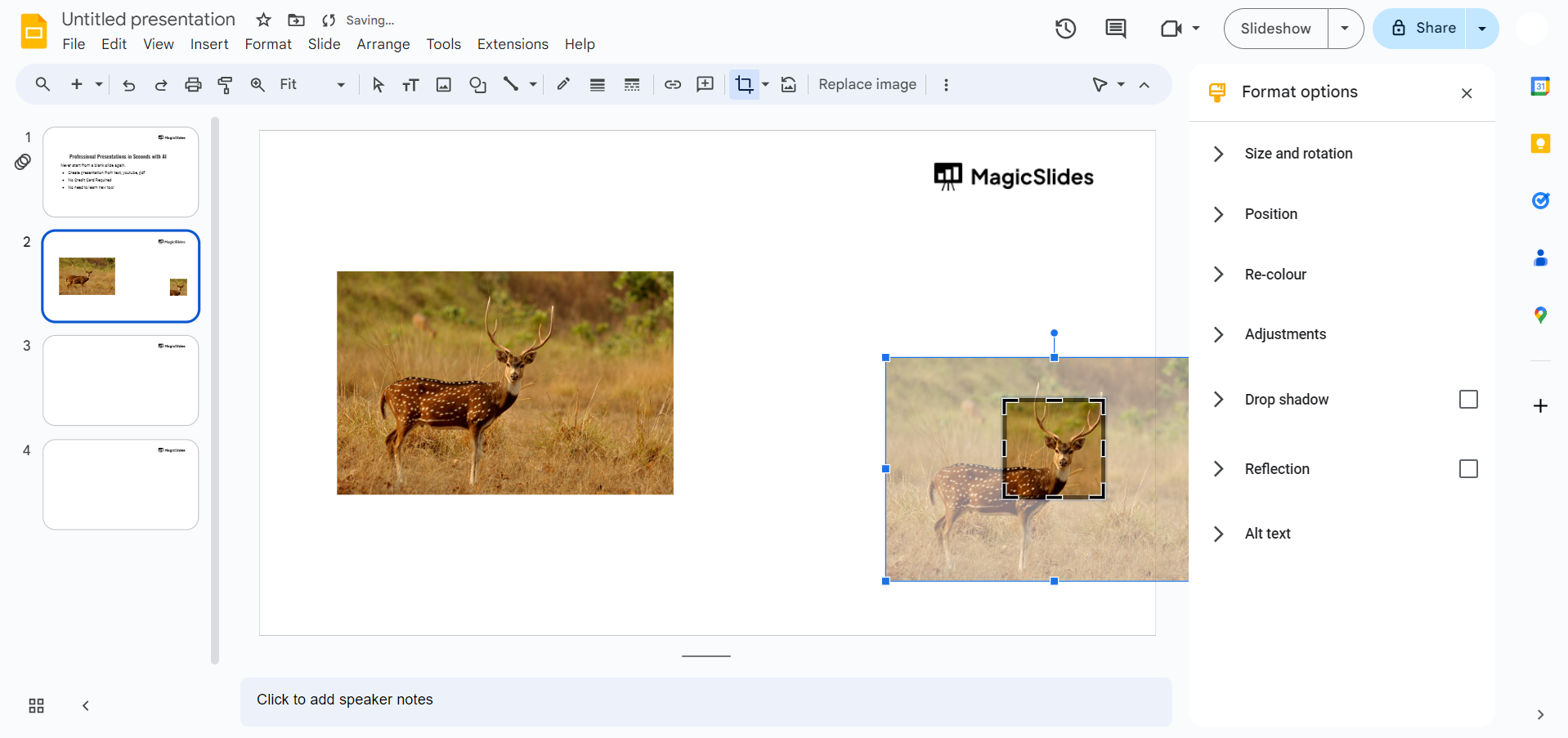This screenshot has width=1568, height=738.
Task: Select the Line tool
Action: (x=513, y=84)
